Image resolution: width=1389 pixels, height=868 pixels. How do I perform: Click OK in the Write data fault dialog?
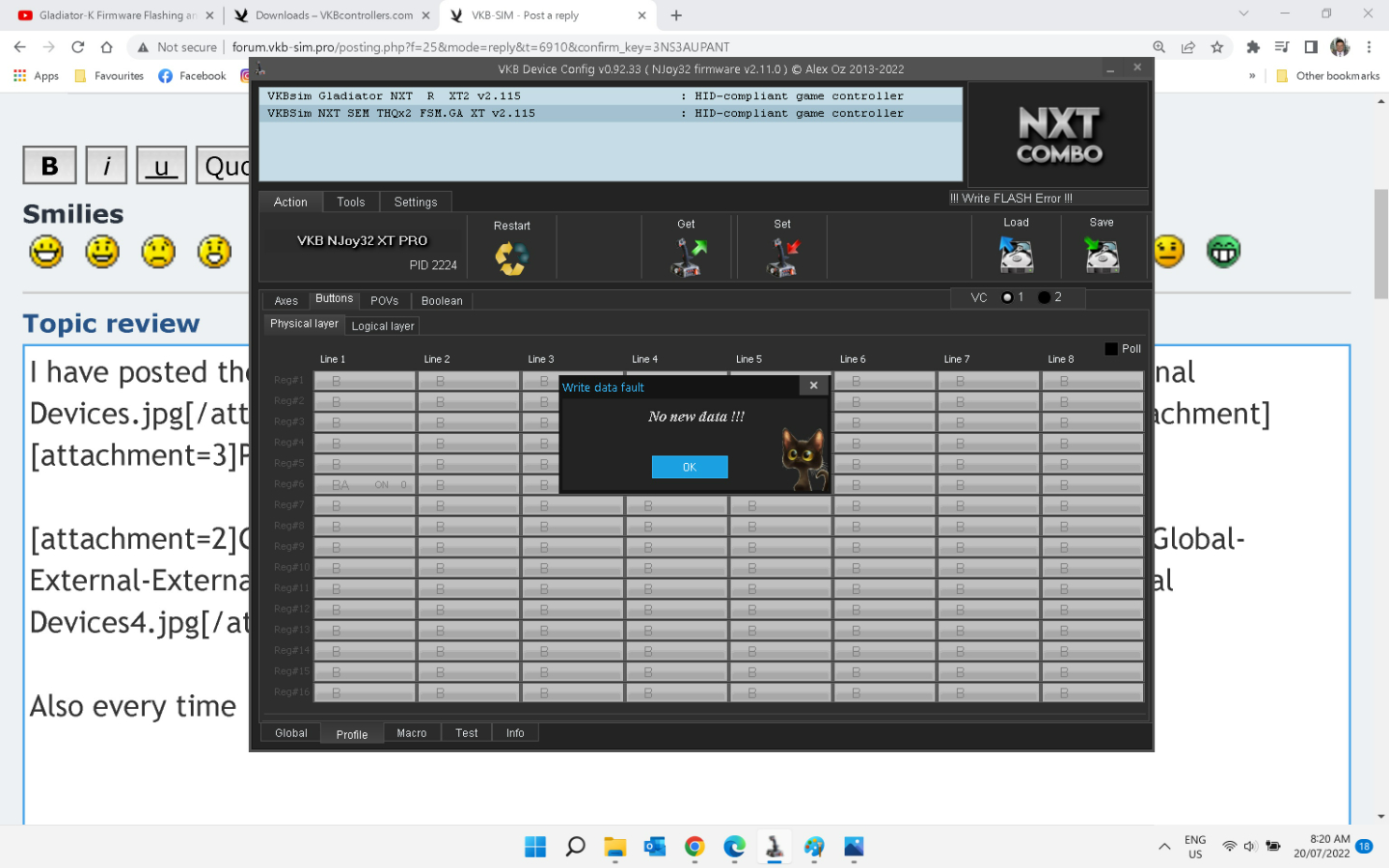(x=690, y=467)
